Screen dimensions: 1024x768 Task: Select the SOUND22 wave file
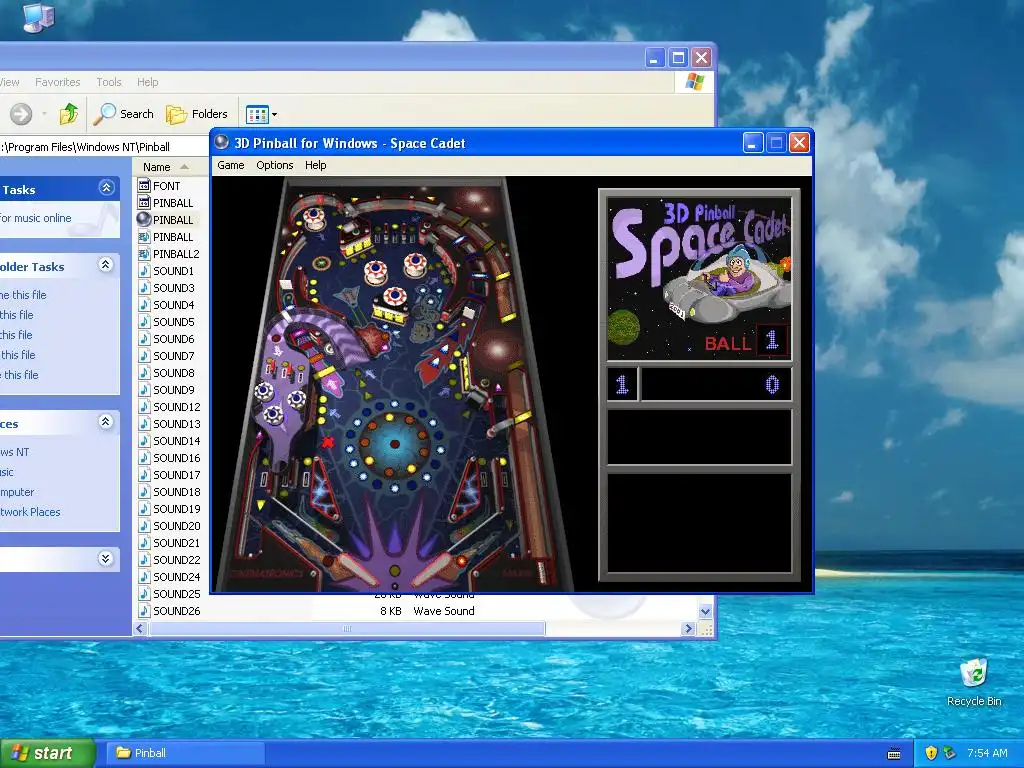pyautogui.click(x=169, y=559)
